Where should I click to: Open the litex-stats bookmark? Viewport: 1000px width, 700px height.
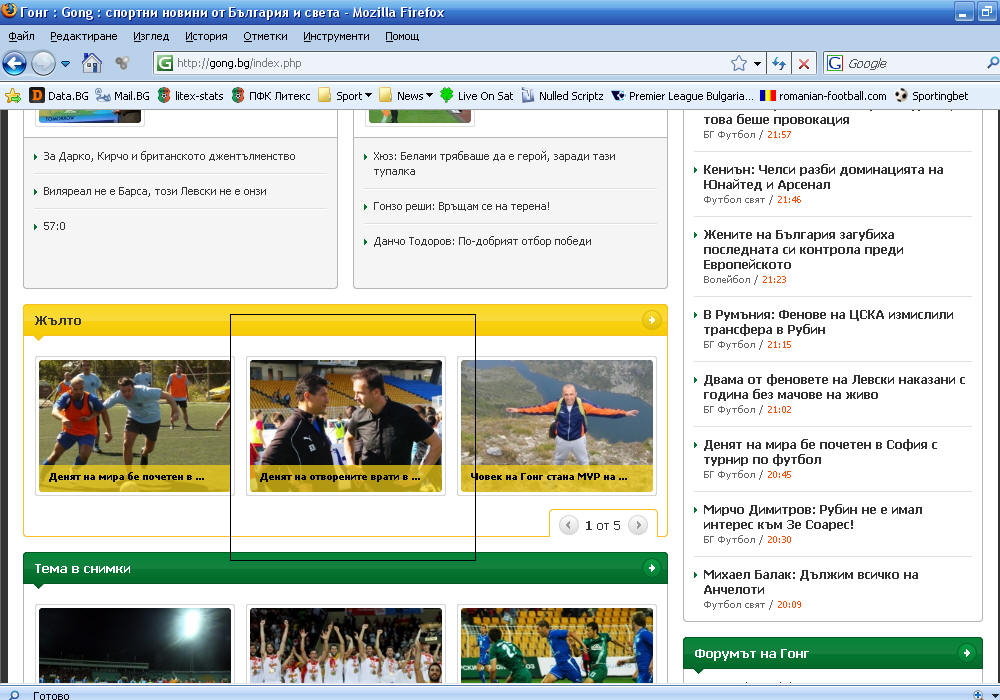click(191, 96)
